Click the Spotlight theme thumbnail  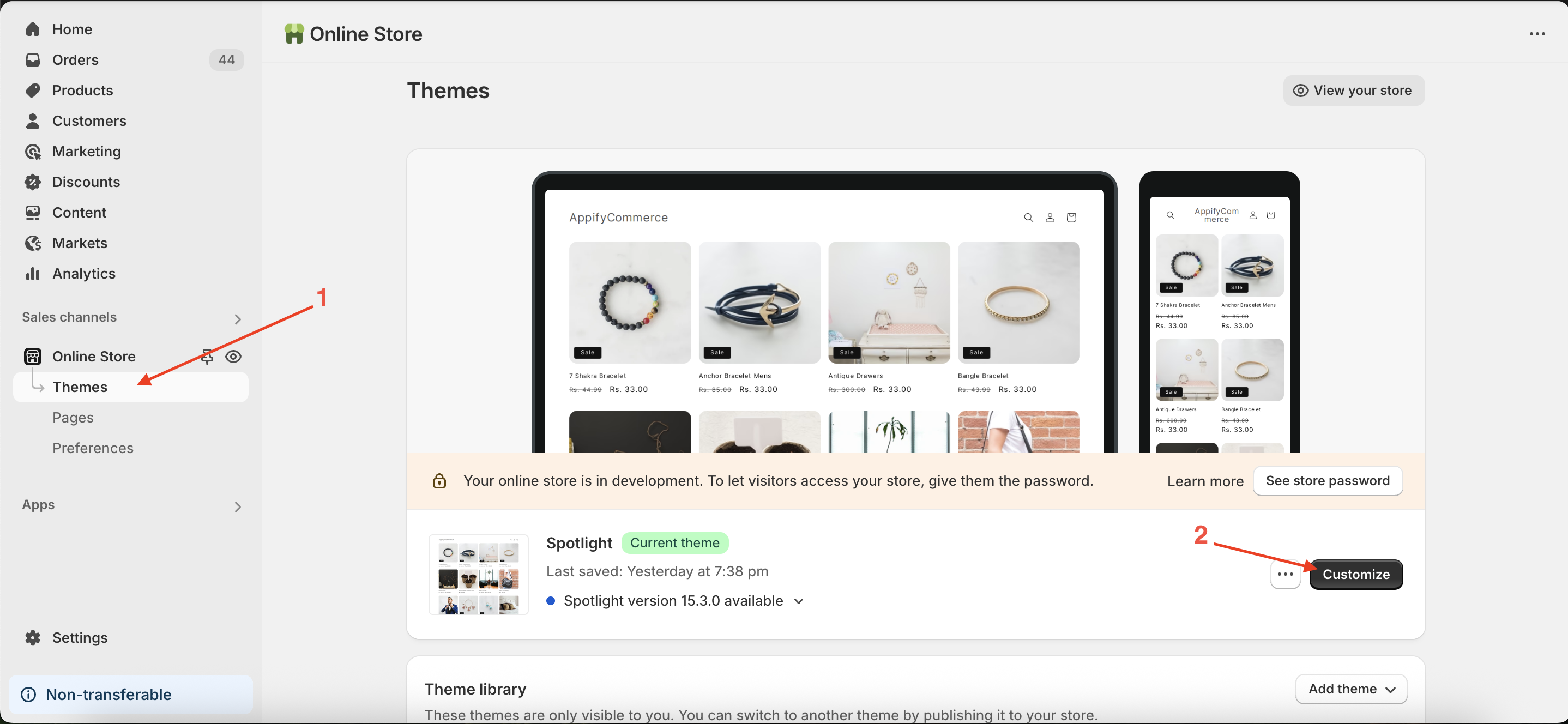click(479, 574)
